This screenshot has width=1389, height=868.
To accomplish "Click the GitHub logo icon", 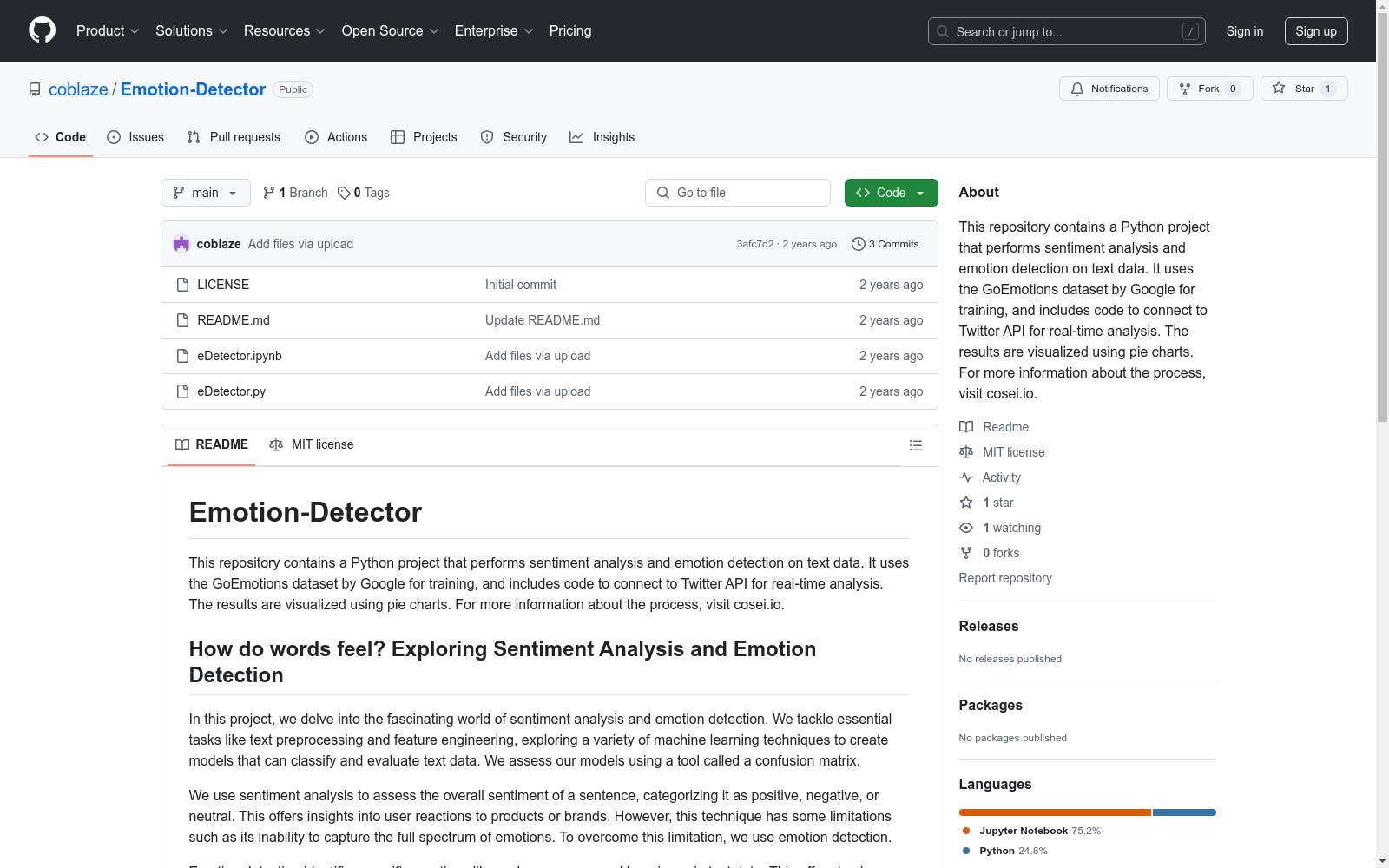I will point(42,30).
